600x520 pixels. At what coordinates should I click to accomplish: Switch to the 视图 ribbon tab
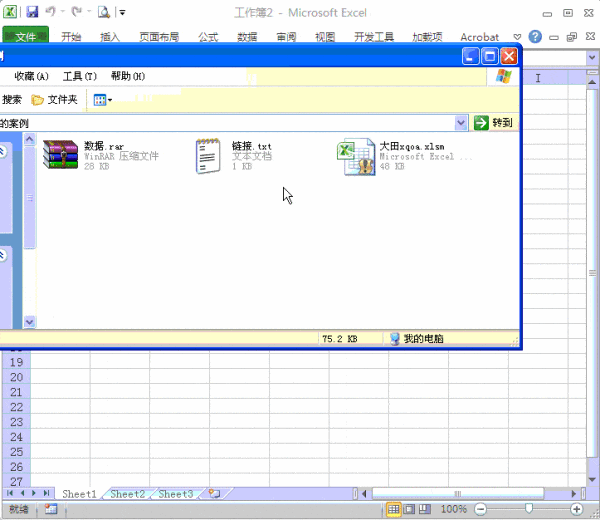tap(325, 37)
